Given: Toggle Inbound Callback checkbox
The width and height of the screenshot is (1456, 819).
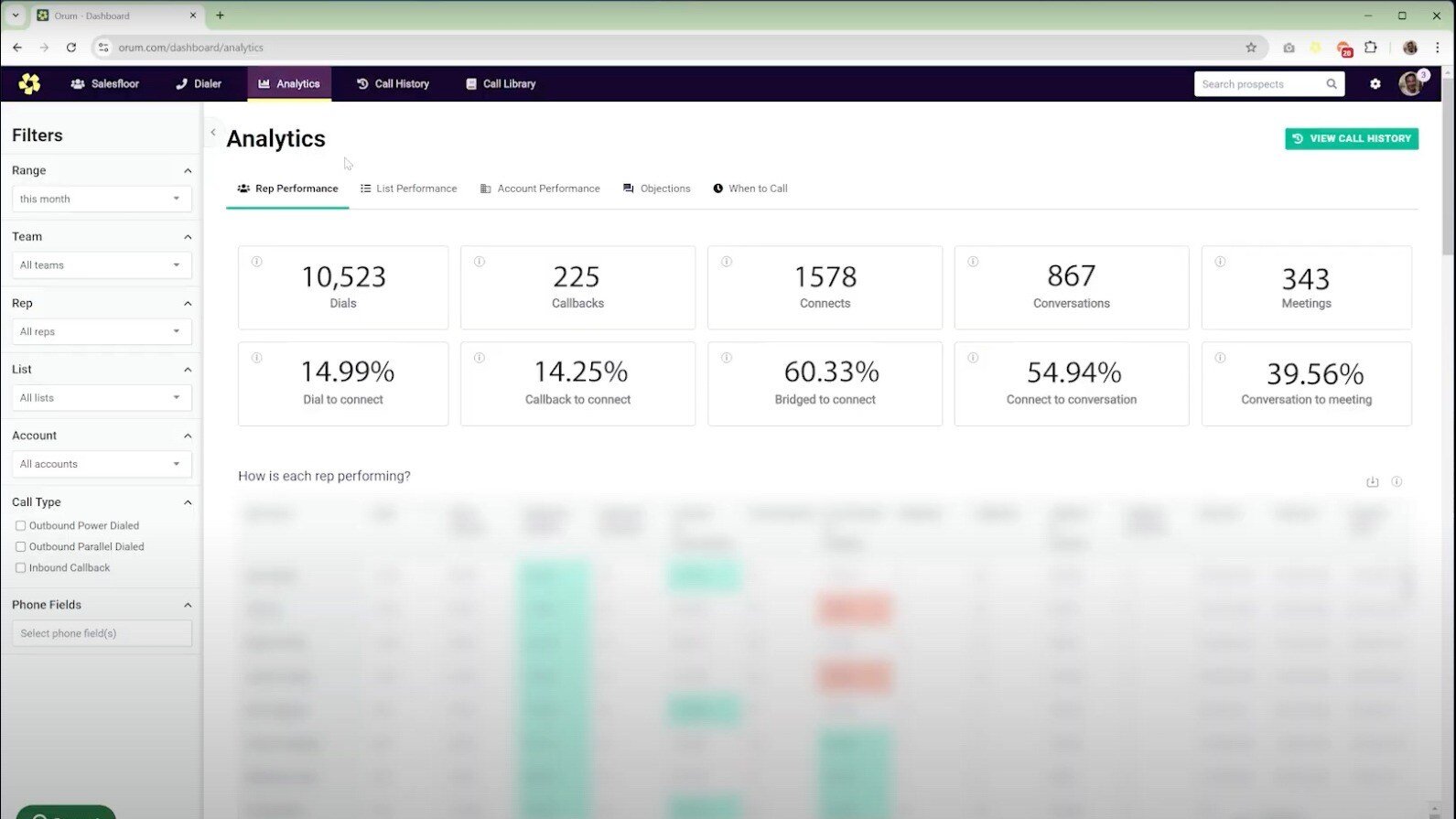Looking at the screenshot, I should coord(20,568).
